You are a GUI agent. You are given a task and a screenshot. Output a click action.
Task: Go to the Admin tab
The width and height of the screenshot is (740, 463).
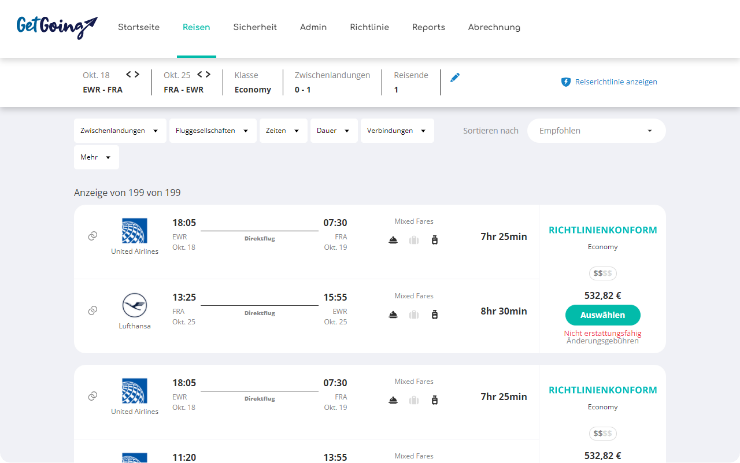(313, 27)
